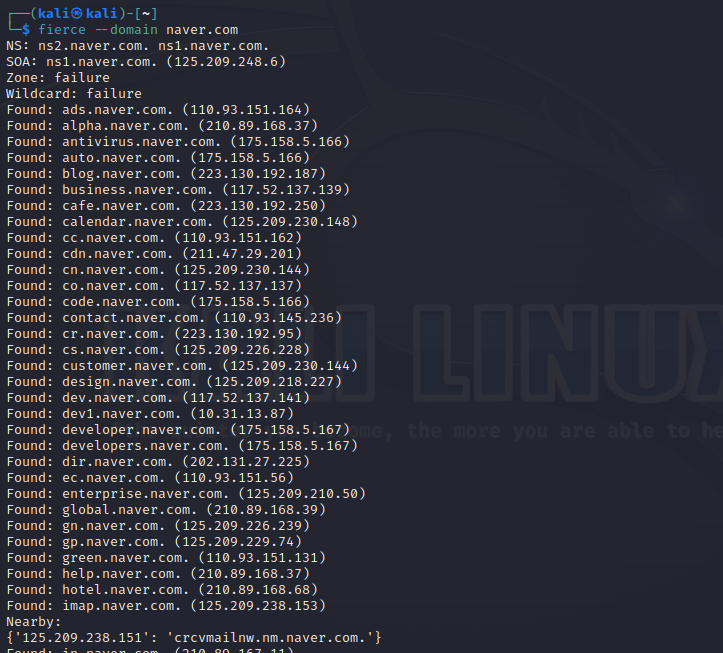This screenshot has height=653, width=723.
Task: Select the alpha.naver.com. result line
Action: [162, 126]
